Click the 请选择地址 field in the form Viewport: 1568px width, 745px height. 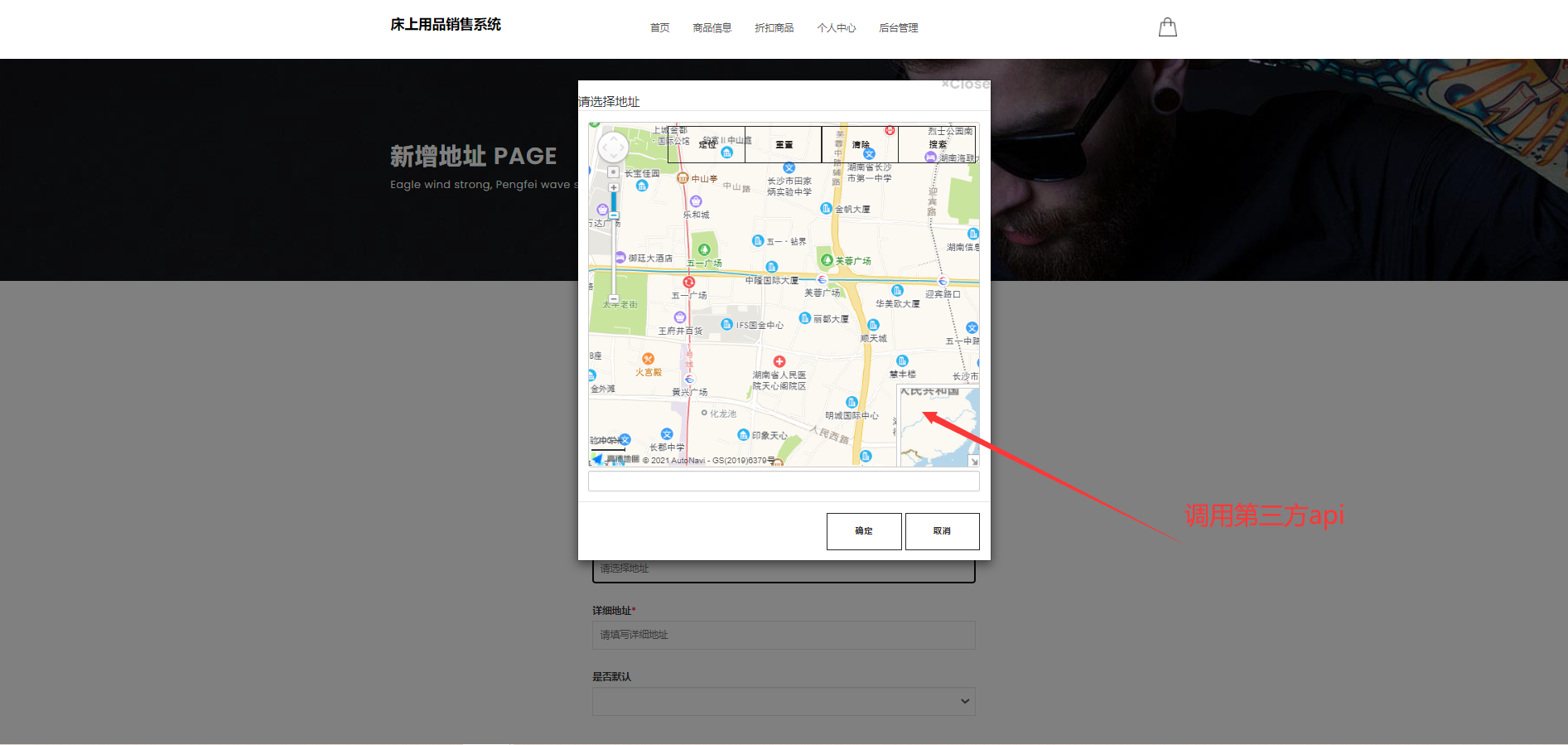click(x=784, y=569)
